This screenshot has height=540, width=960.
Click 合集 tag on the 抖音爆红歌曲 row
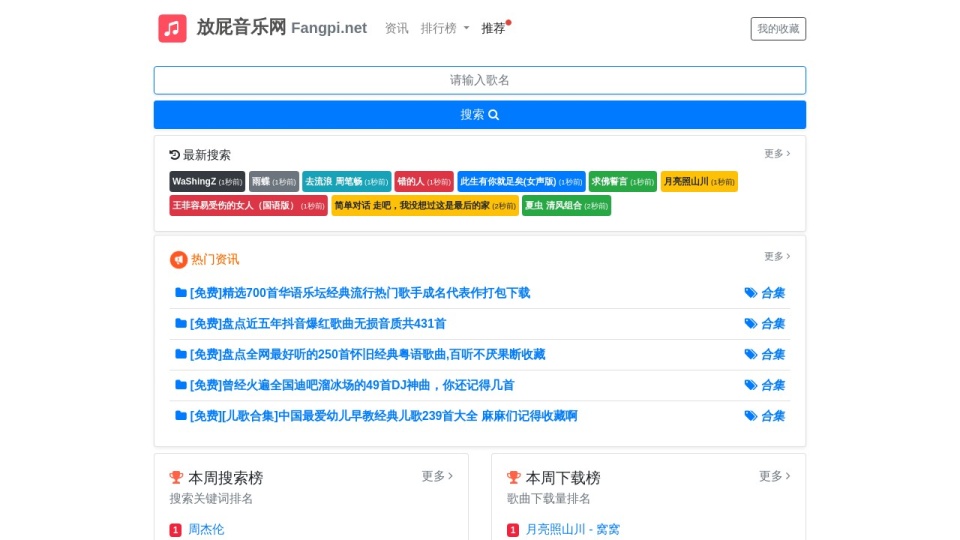[765, 323]
